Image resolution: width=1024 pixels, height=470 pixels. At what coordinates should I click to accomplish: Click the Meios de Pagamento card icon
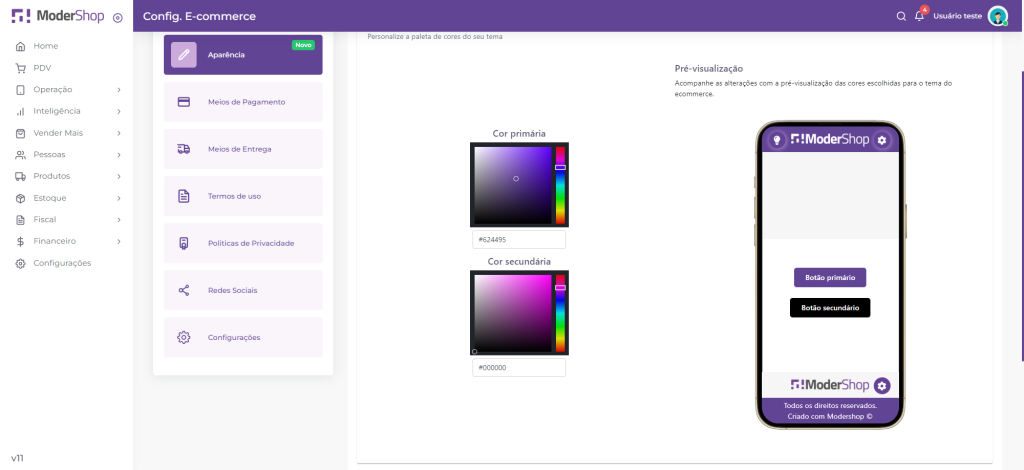pos(184,102)
